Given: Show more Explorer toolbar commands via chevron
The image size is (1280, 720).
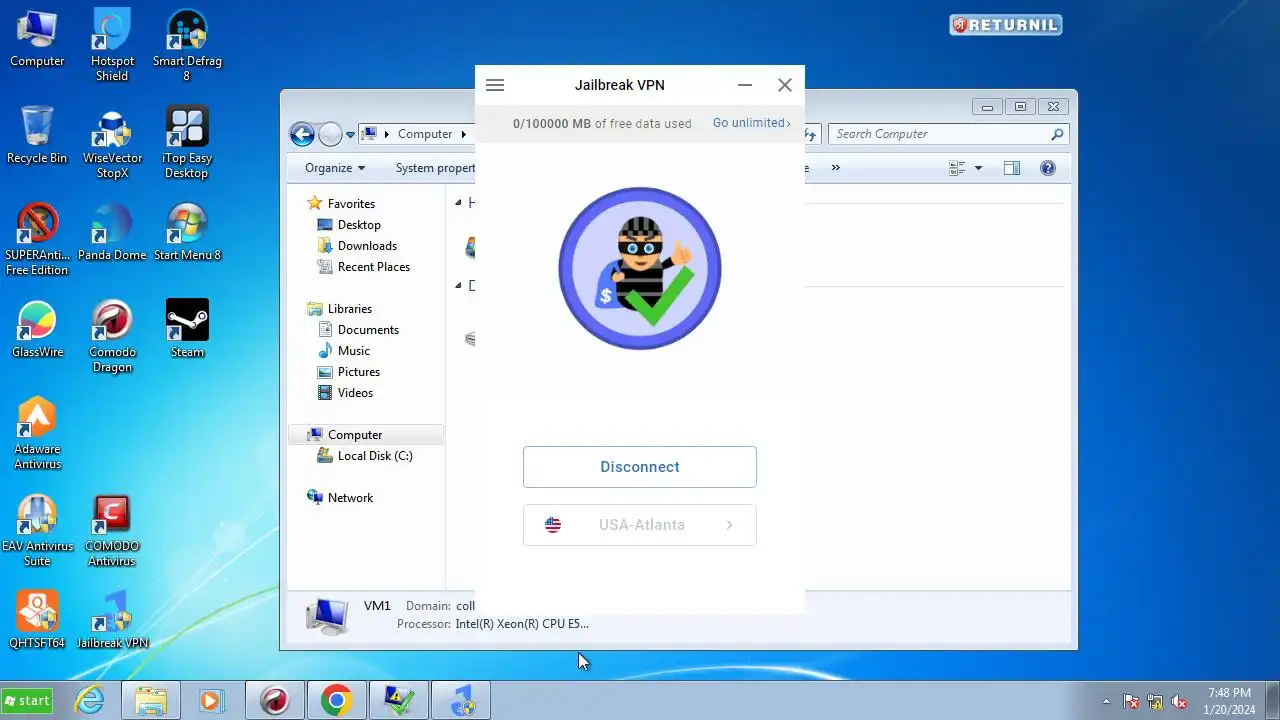Looking at the screenshot, I should (836, 168).
